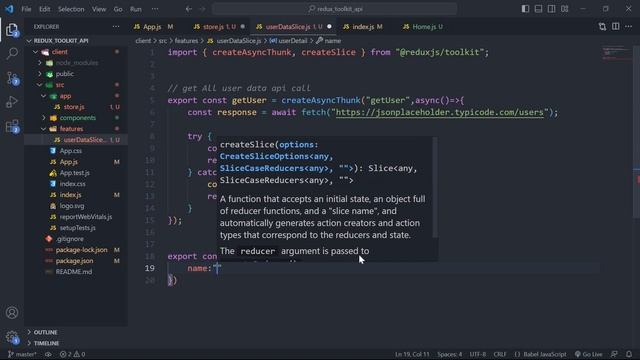Open the menu bar overflow ellipsis

[155, 9]
